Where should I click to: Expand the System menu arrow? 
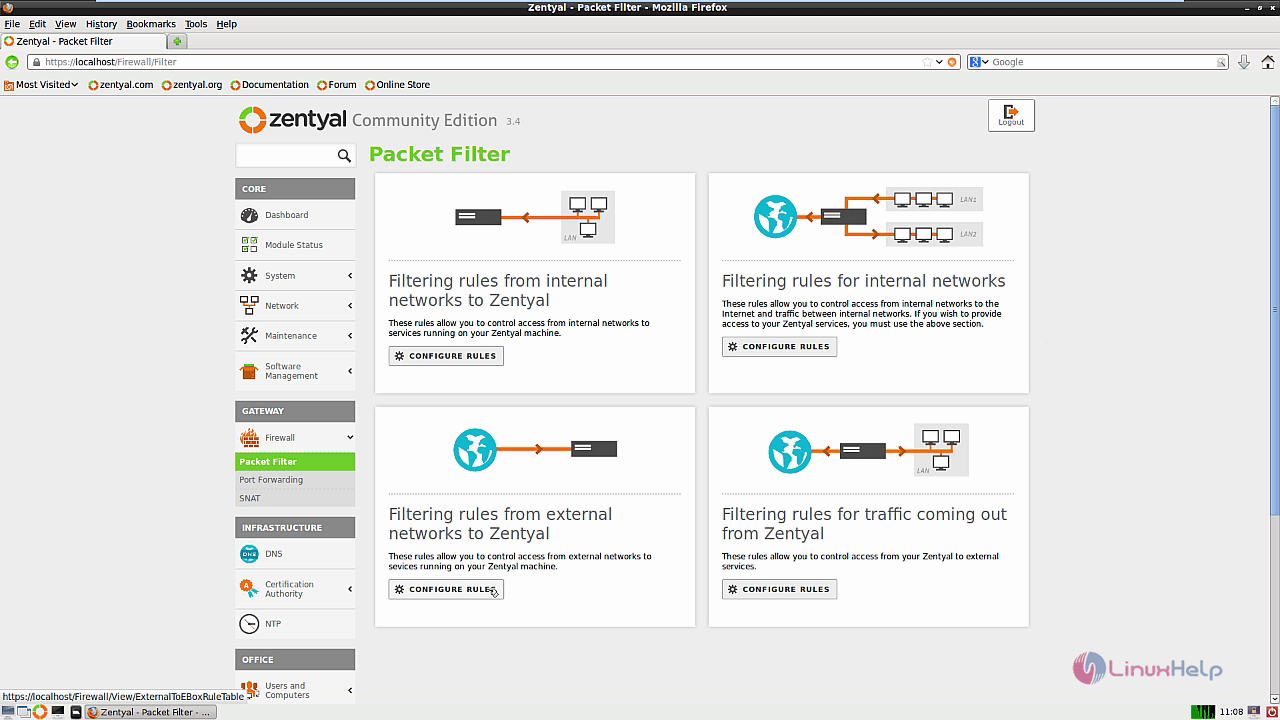click(x=350, y=275)
